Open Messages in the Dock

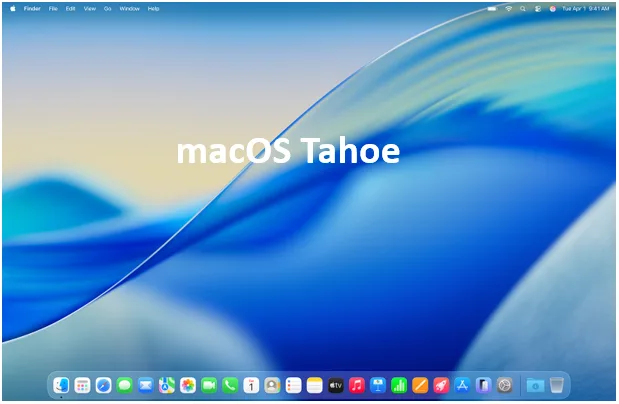(x=124, y=385)
